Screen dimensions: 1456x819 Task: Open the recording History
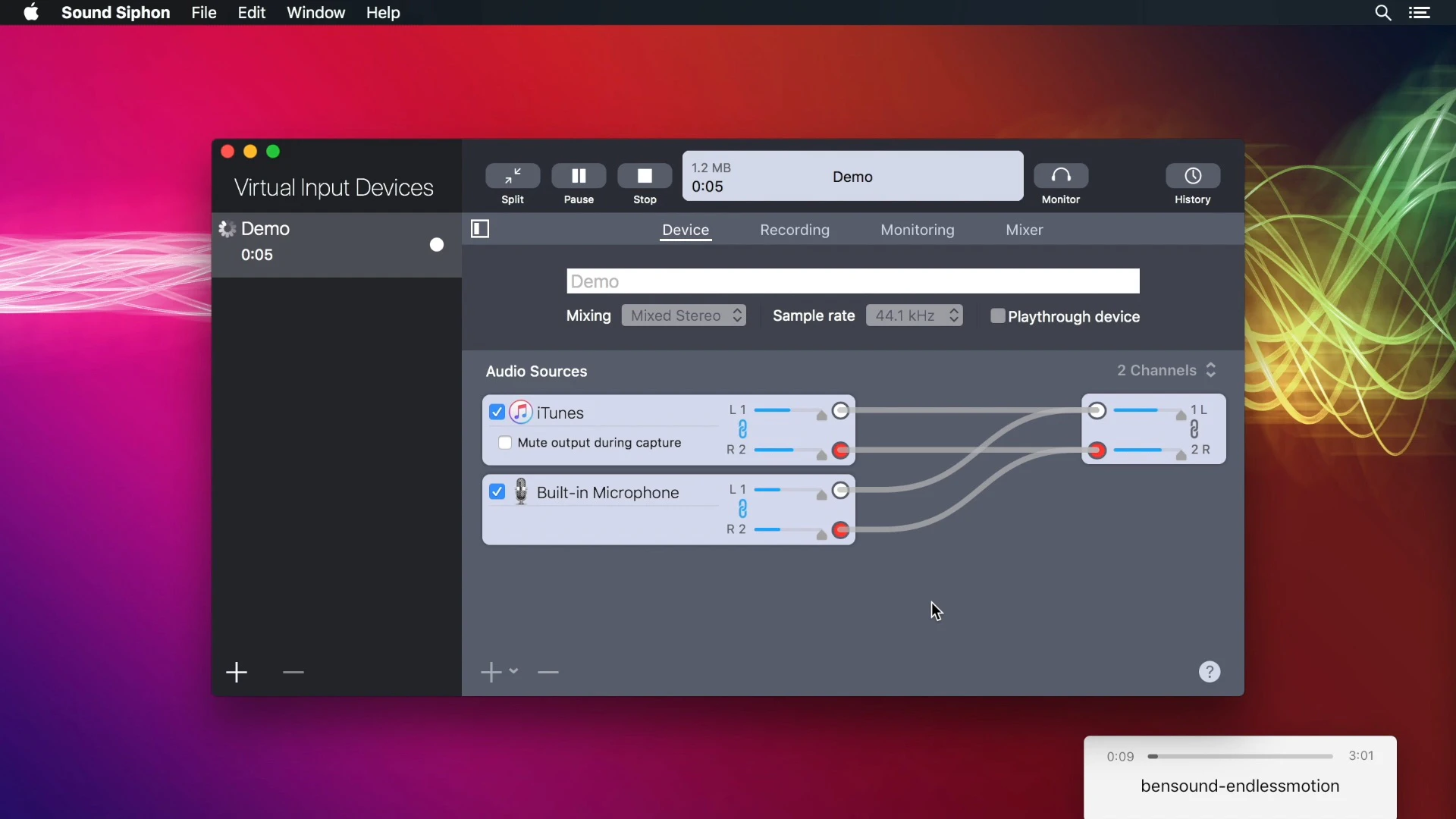coord(1192,176)
